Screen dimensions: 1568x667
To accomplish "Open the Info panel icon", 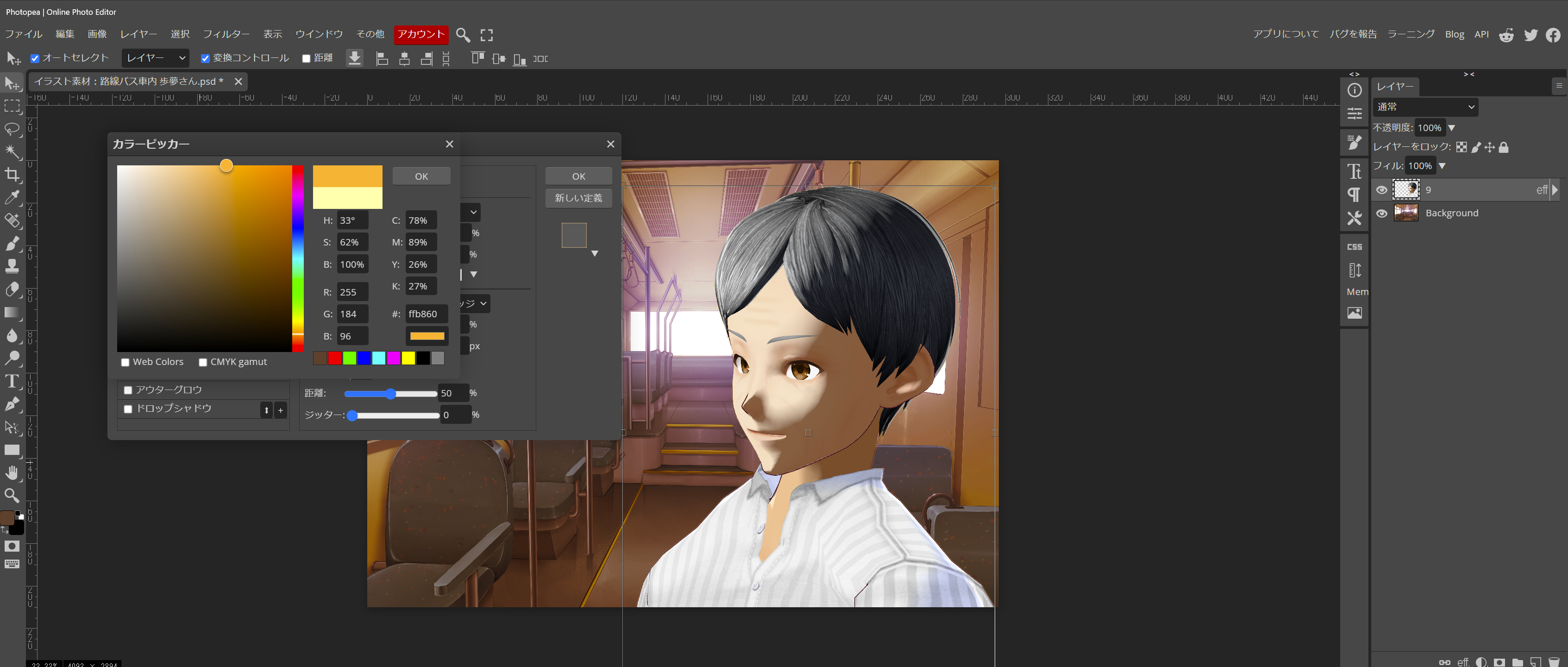I will [1355, 91].
